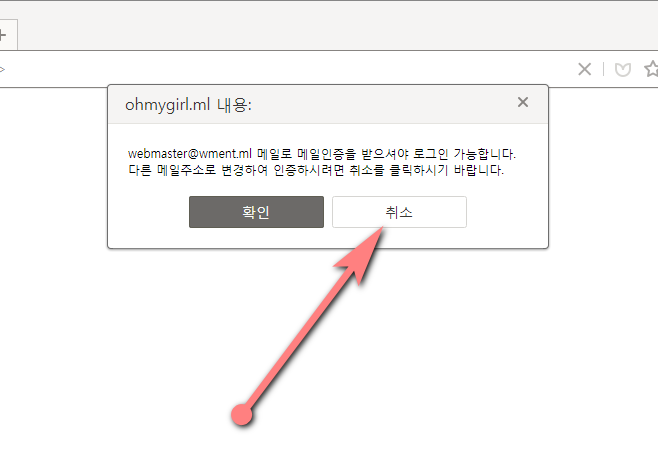Viewport: 658px width, 463px height.
Task: Click the blank page area below the dialog
Action: pos(462,357)
